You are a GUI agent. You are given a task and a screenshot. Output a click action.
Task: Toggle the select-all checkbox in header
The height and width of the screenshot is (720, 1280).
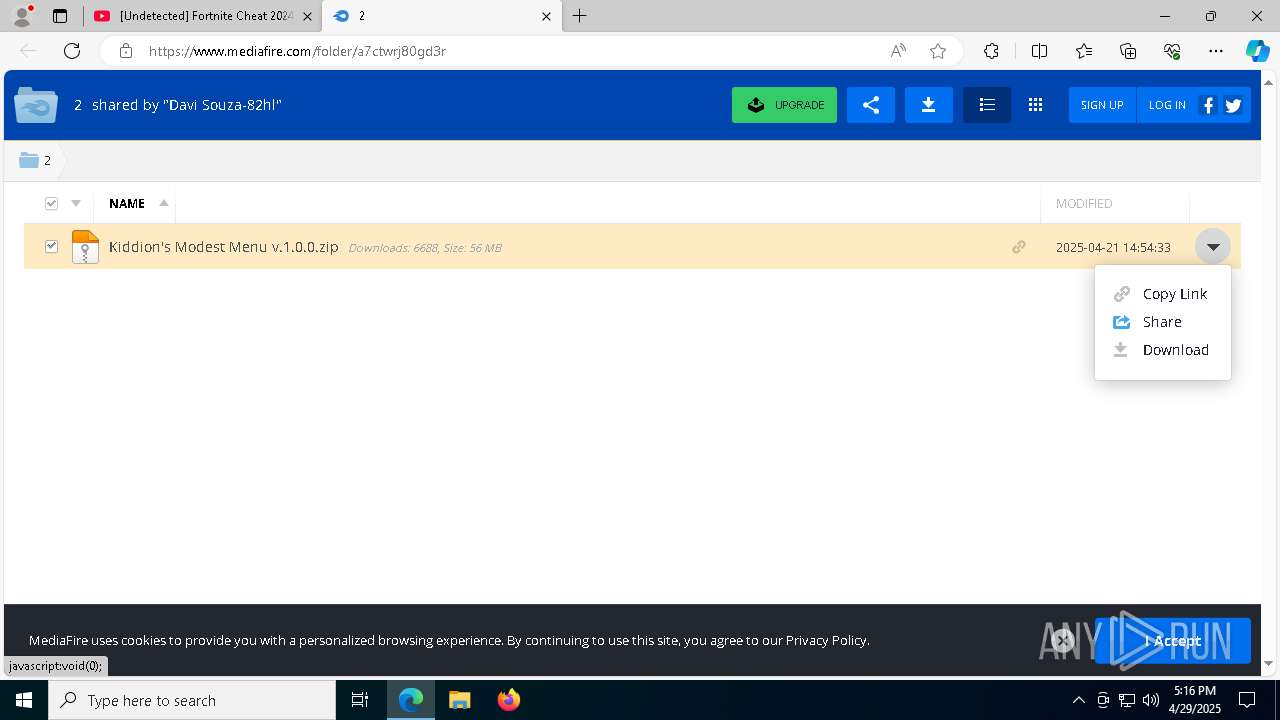(52, 204)
